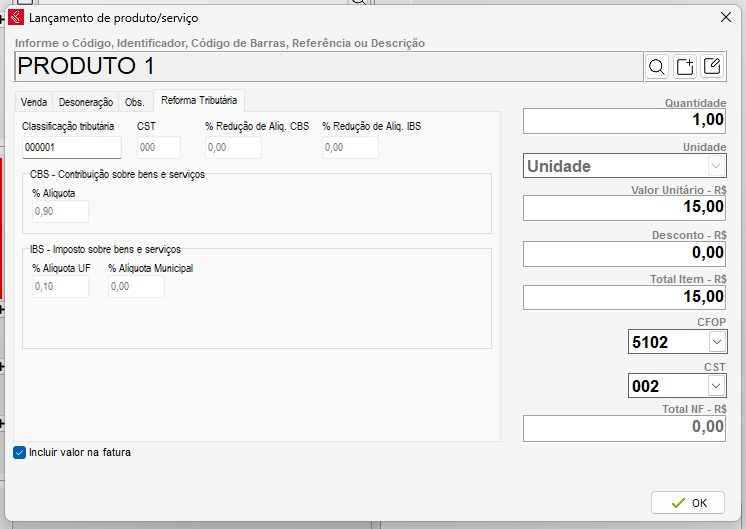
Task: Click the % Alíquota UF field
Action: [x=60, y=287]
